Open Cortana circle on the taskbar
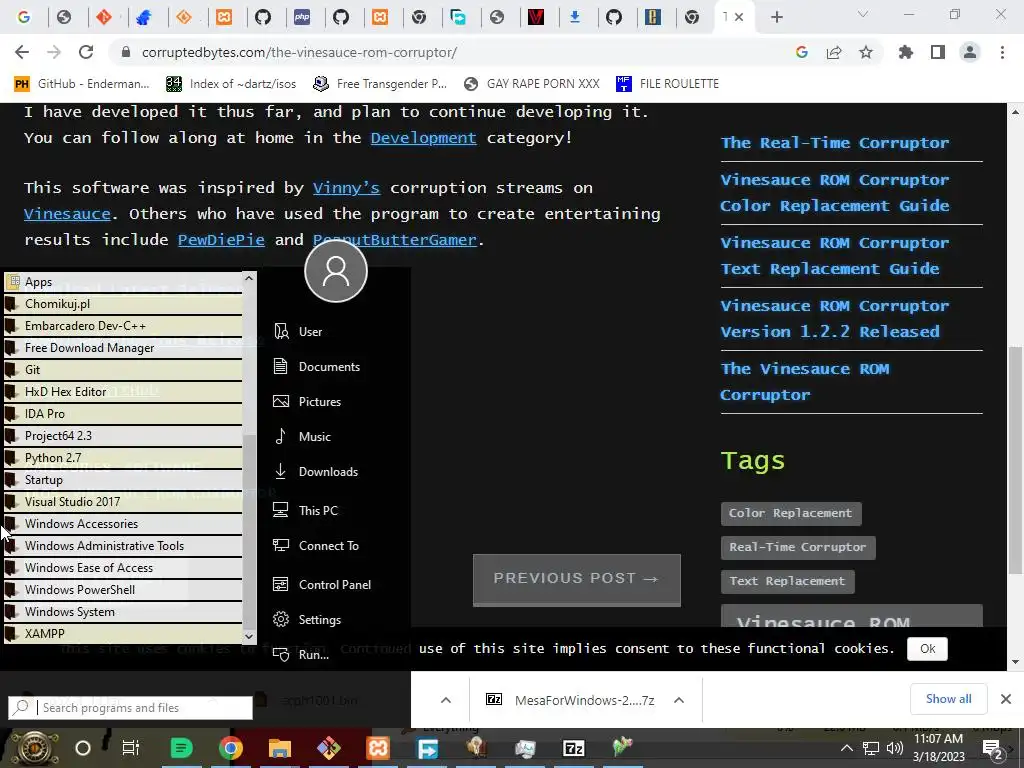 tap(83, 748)
